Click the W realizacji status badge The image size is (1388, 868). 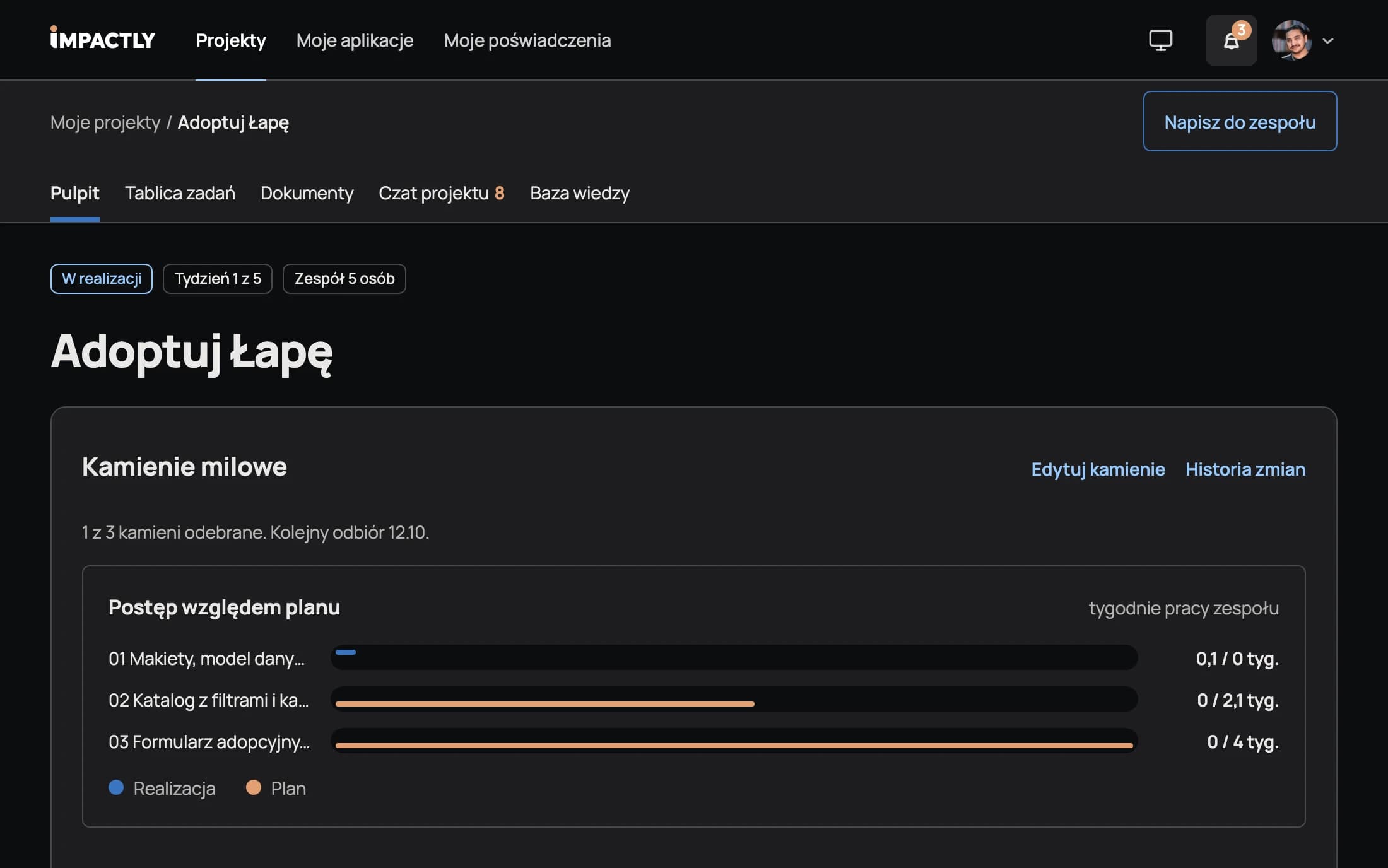click(x=102, y=279)
